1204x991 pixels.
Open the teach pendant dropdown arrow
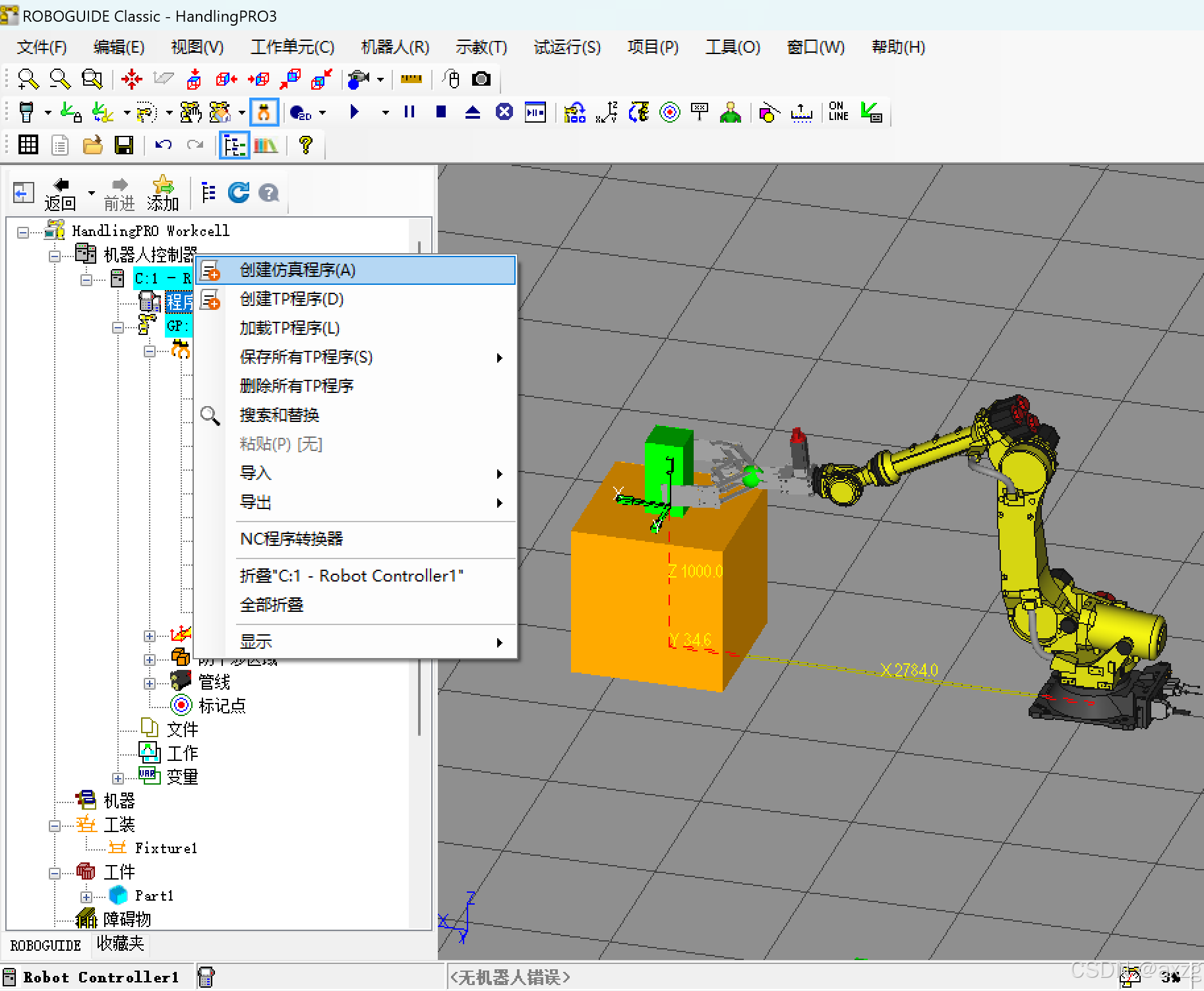click(47, 113)
